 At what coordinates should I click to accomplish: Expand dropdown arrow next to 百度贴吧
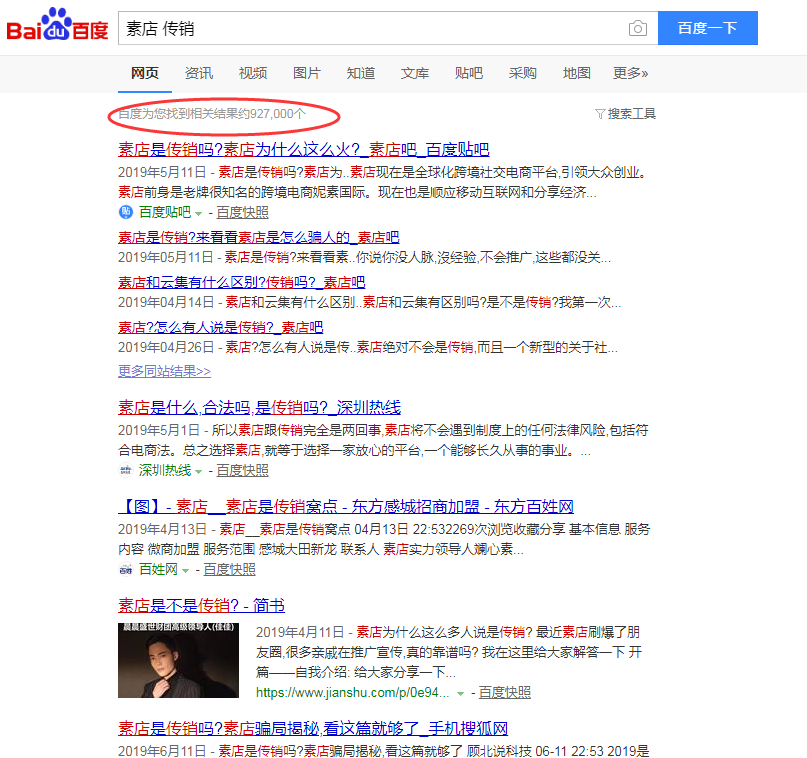(x=199, y=213)
